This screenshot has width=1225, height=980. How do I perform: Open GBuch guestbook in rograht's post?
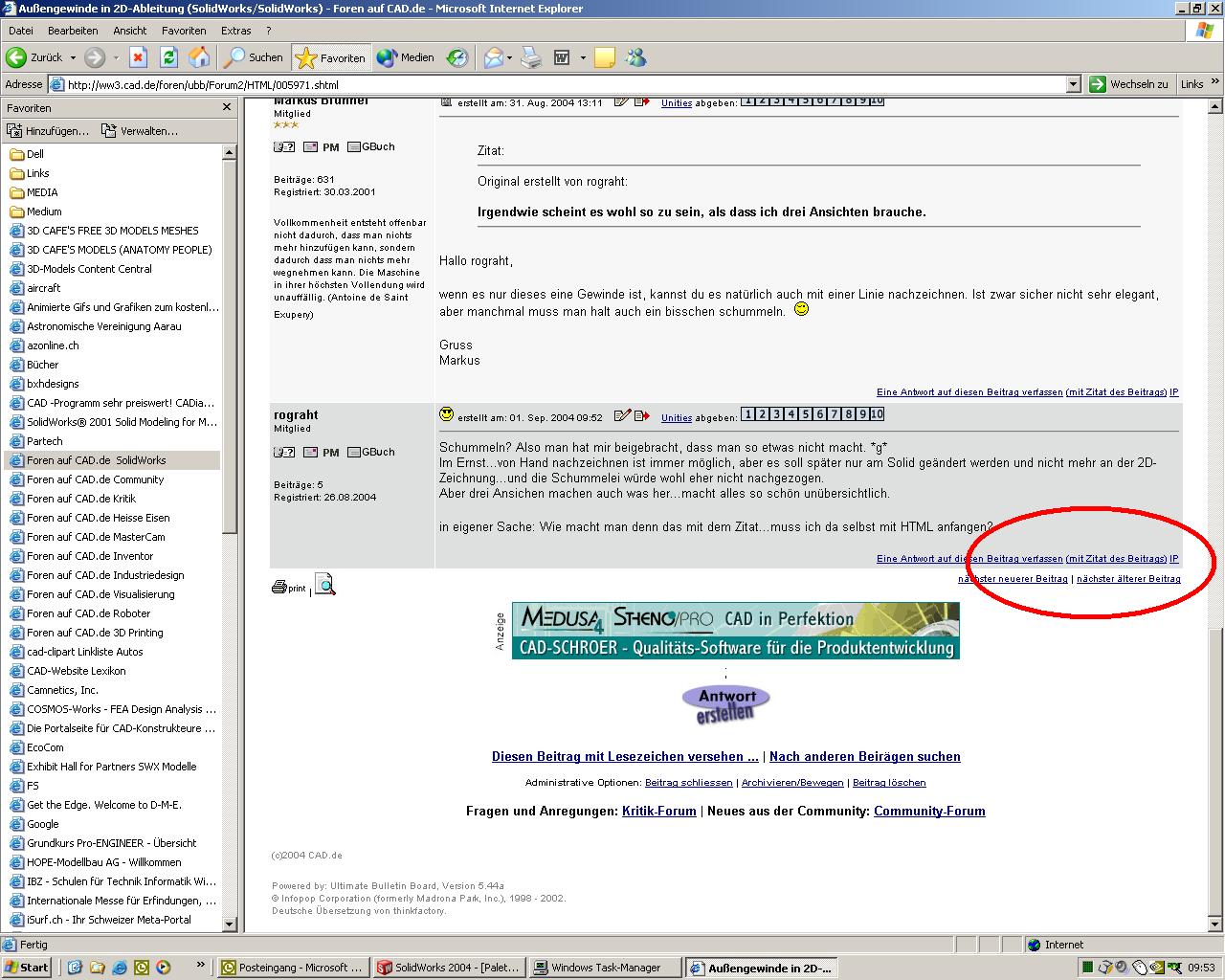(x=371, y=452)
